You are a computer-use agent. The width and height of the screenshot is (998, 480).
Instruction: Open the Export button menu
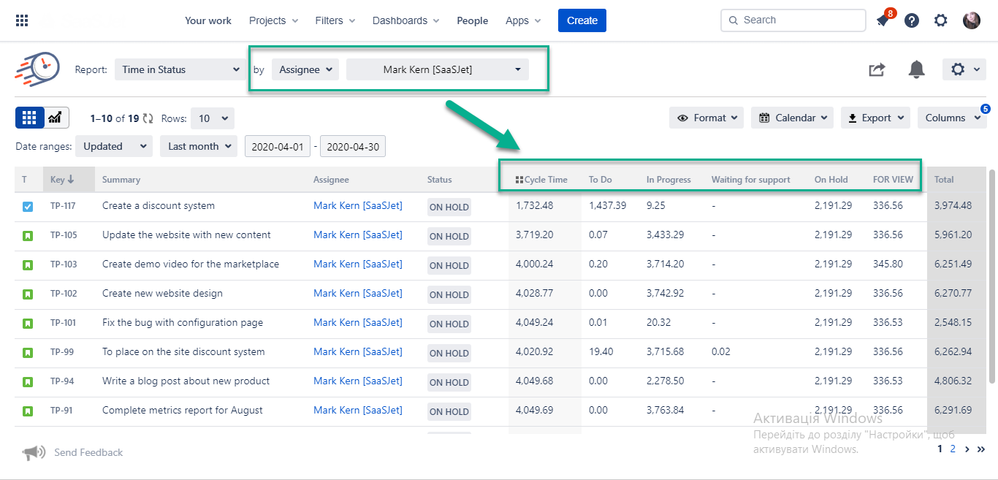coord(875,118)
